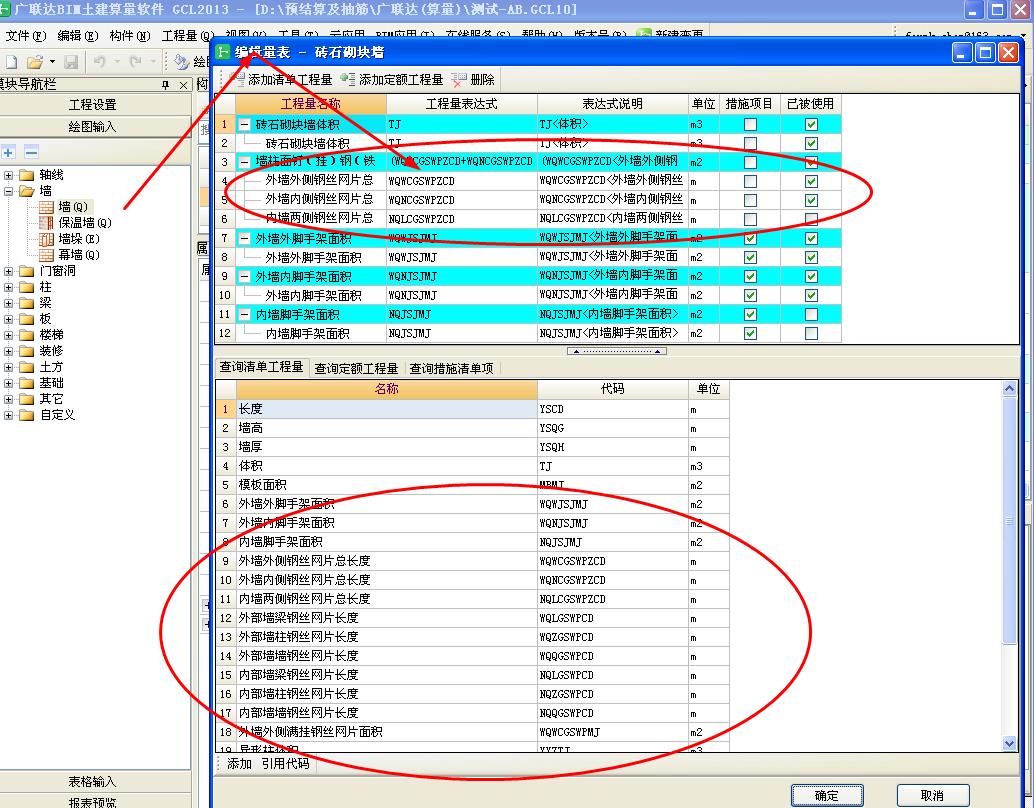Screen dimensions: 1034x808
Task: Click the 基础 folder icon
Action: point(26,383)
